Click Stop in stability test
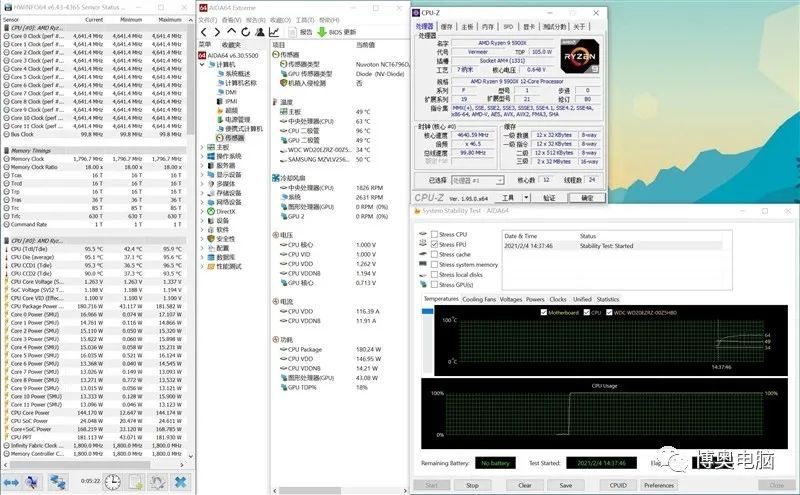Screen dimensions: 800x495 [472, 485]
